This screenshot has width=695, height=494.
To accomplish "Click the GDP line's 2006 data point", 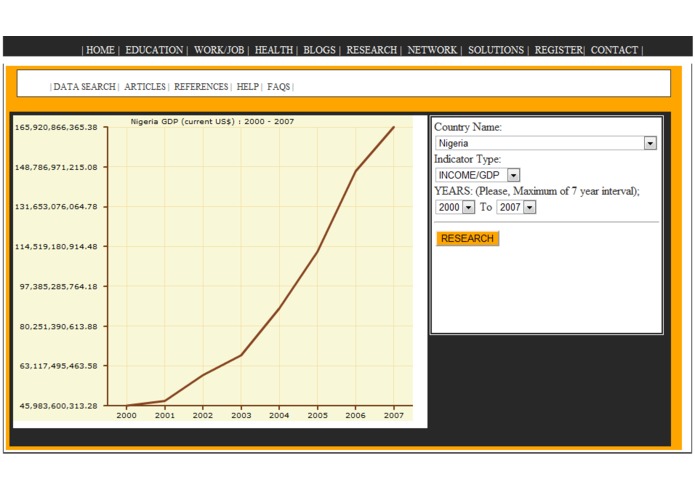I will (355, 171).
